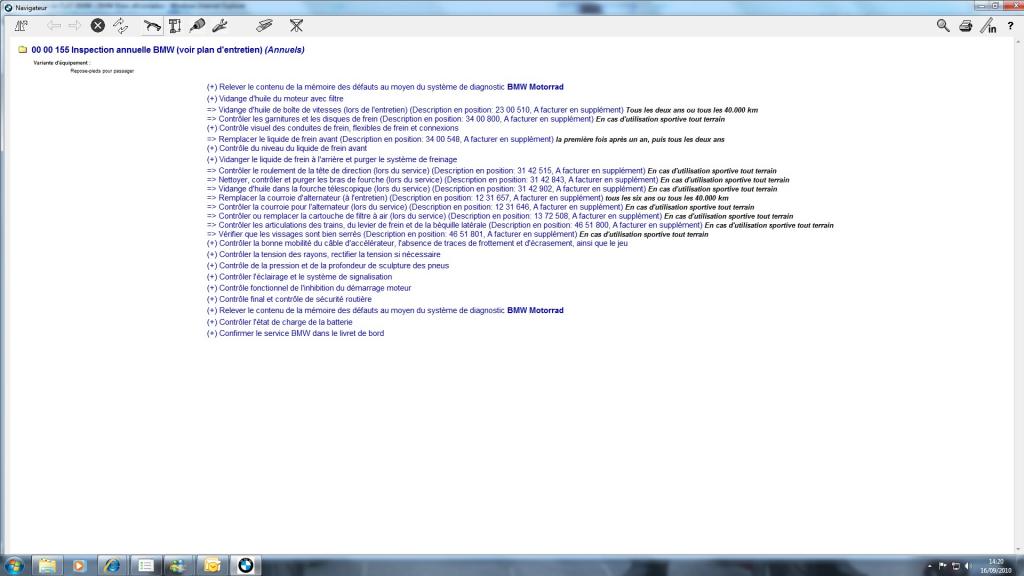The image size is (1024, 576).
Task: Open the wrench special tools icon
Action: [x=219, y=25]
